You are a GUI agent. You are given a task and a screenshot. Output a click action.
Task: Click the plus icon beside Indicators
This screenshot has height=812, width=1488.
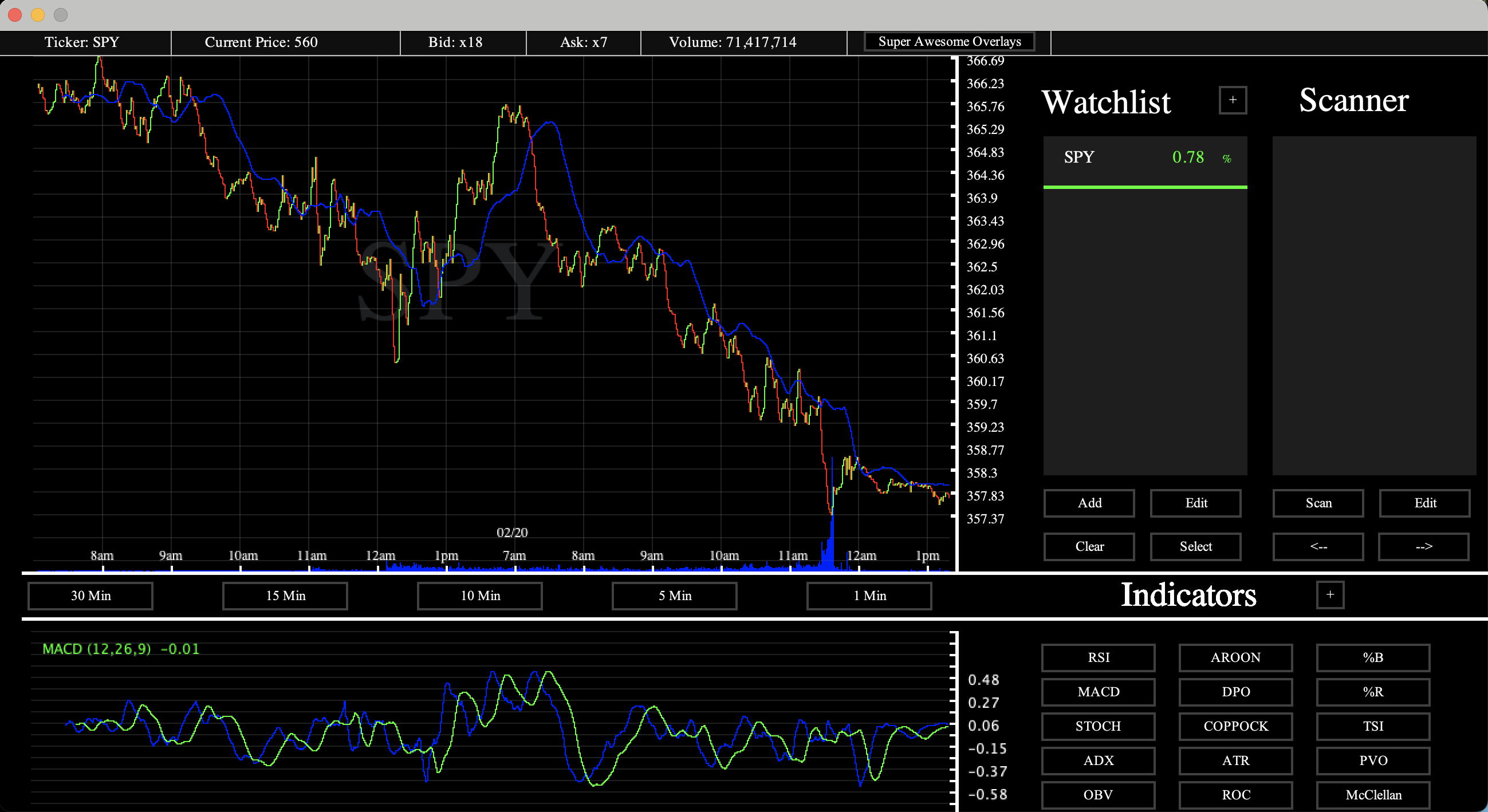[x=1329, y=594]
